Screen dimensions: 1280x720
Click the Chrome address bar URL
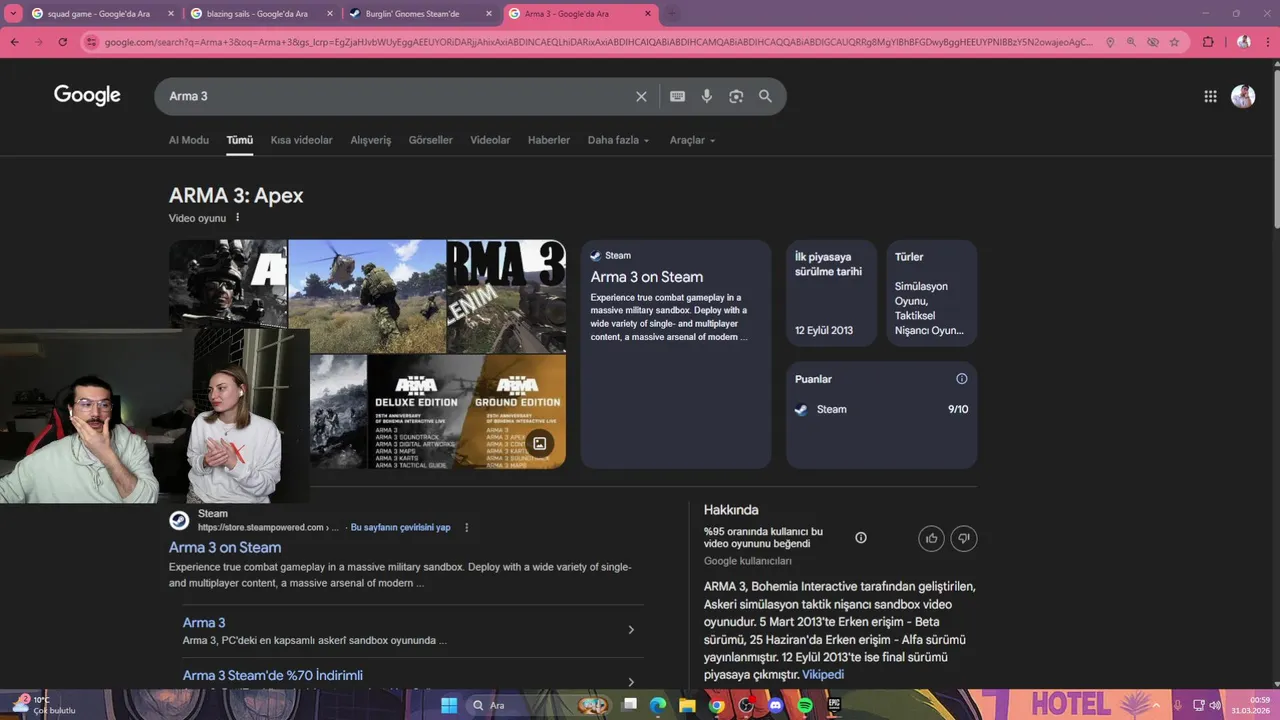(x=598, y=42)
